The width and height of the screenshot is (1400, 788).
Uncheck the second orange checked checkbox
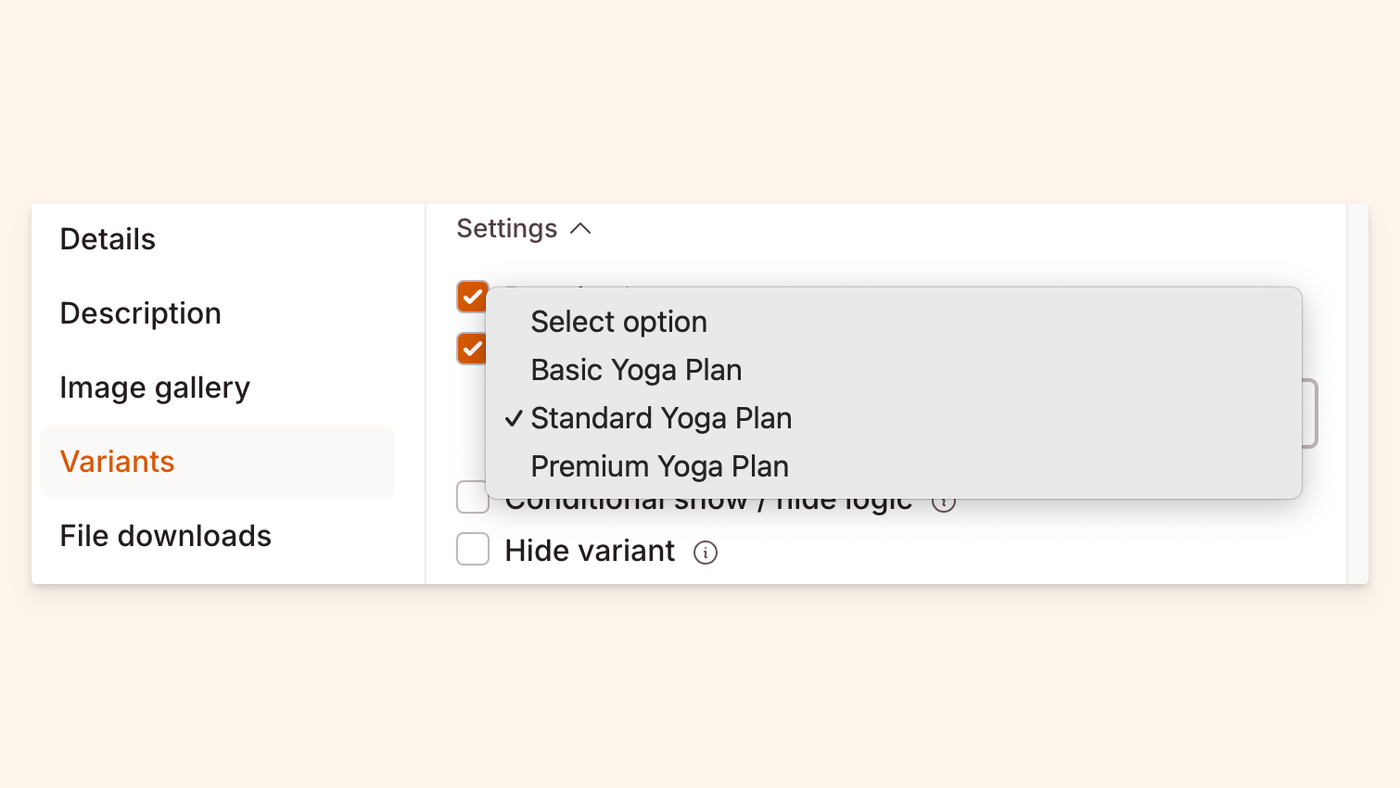click(471, 348)
